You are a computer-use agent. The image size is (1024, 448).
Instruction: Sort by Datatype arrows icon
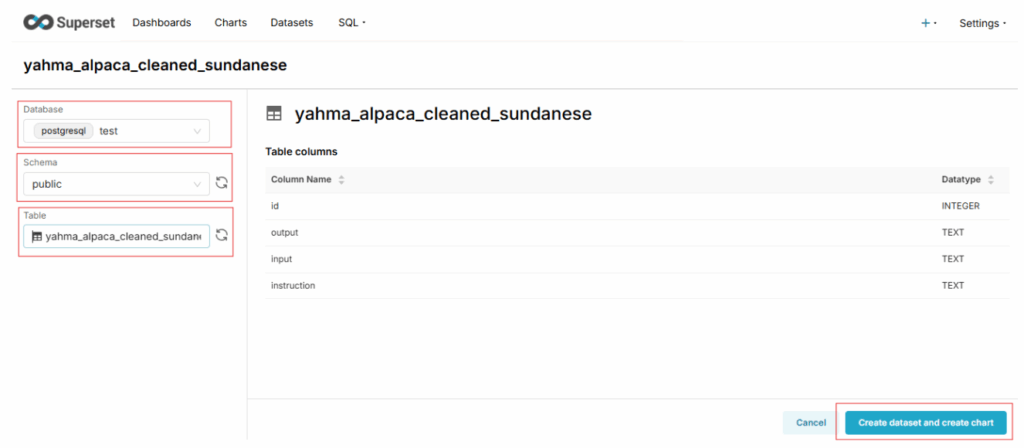[990, 180]
